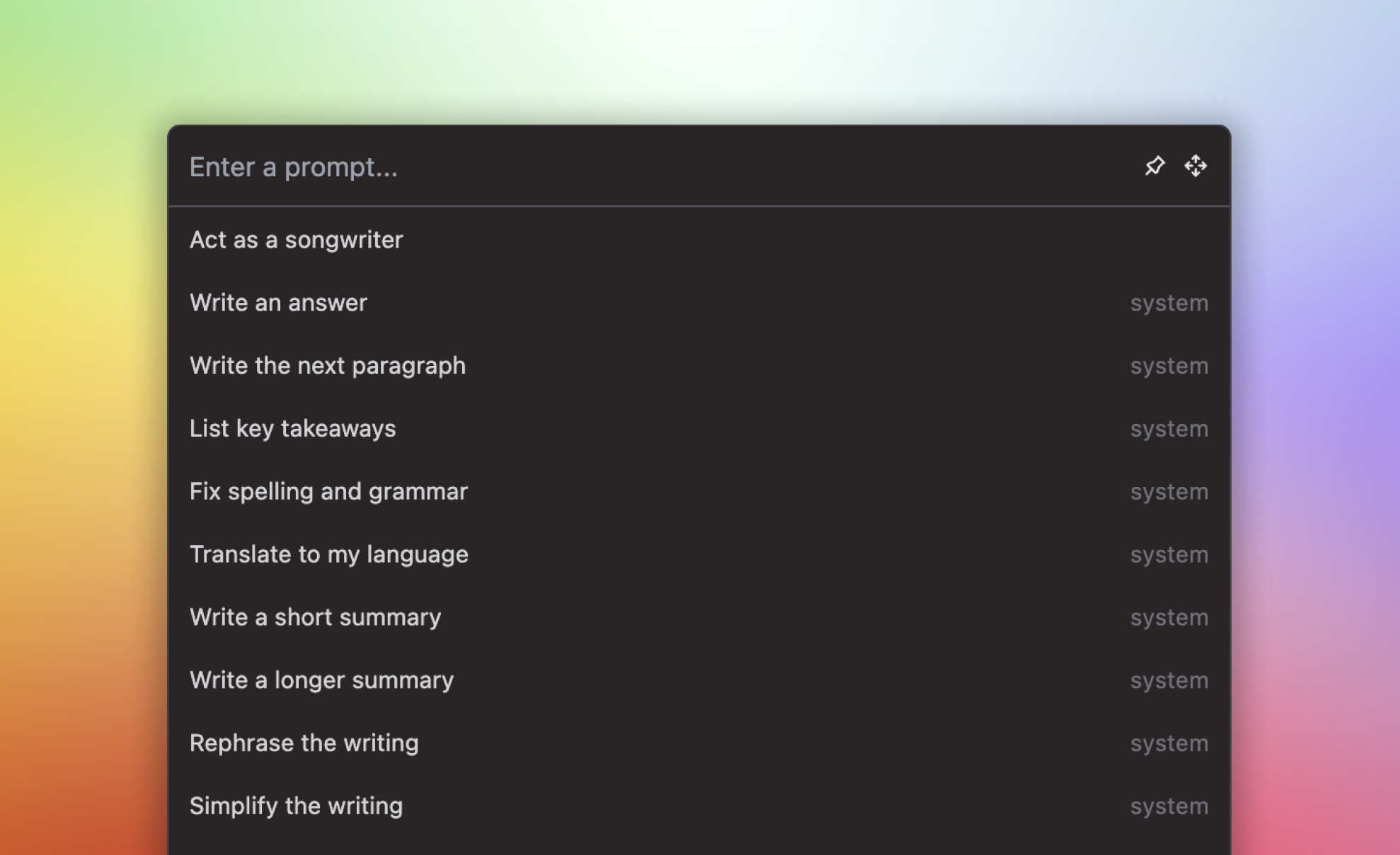The width and height of the screenshot is (1400, 855).
Task: Choose 'Rephrase the writing' option
Action: pyautogui.click(x=304, y=743)
